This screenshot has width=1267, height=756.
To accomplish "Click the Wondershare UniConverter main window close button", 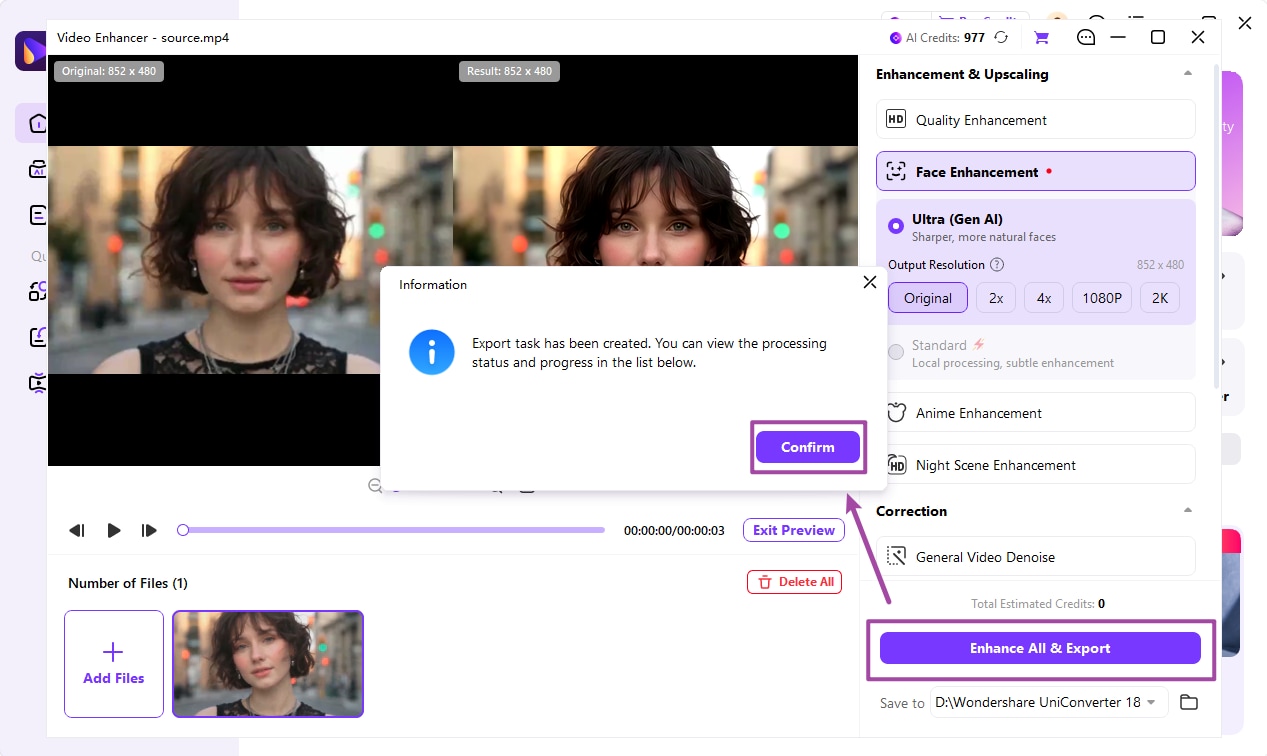I will pos(1245,22).
